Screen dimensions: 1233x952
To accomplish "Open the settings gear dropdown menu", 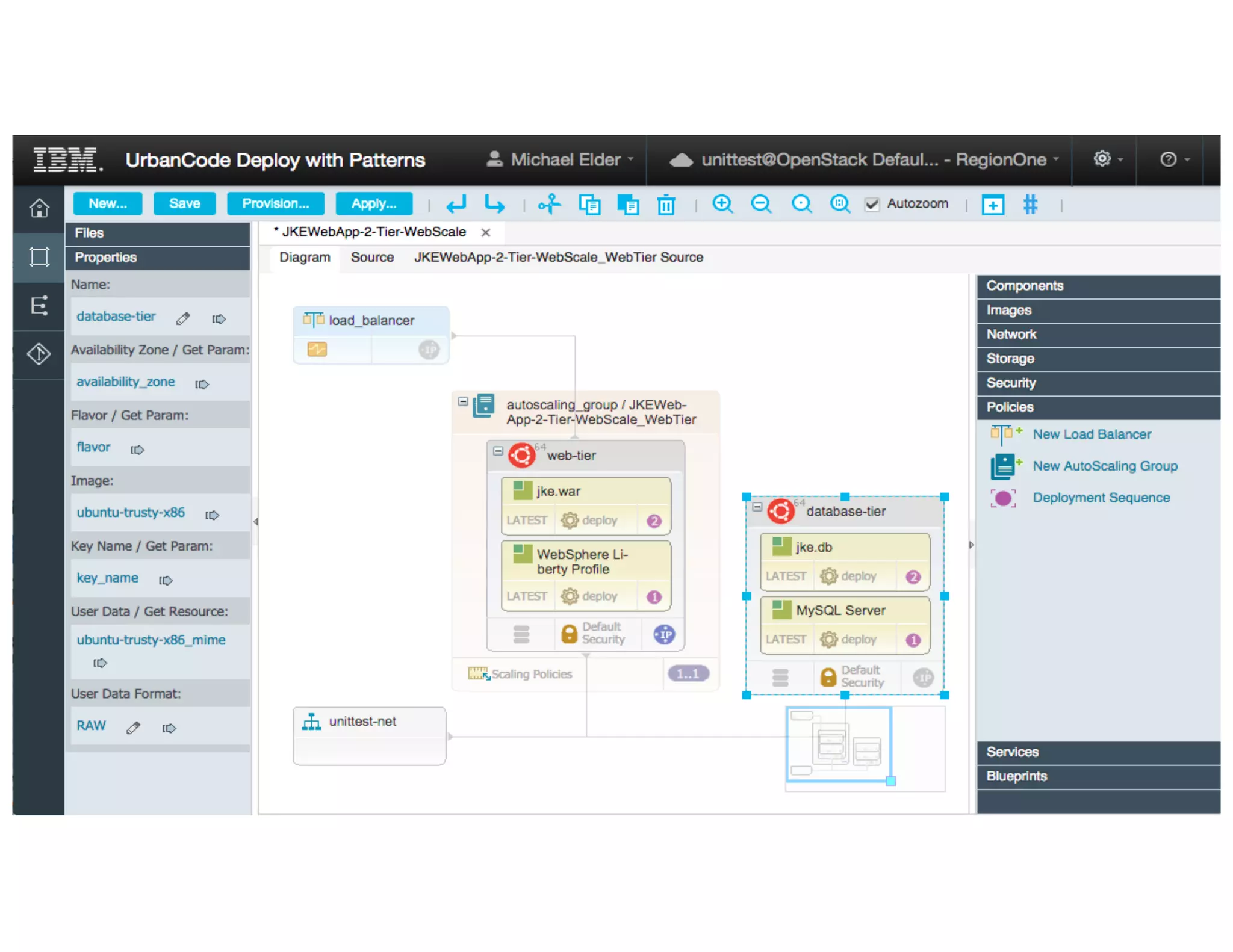I will point(1107,159).
